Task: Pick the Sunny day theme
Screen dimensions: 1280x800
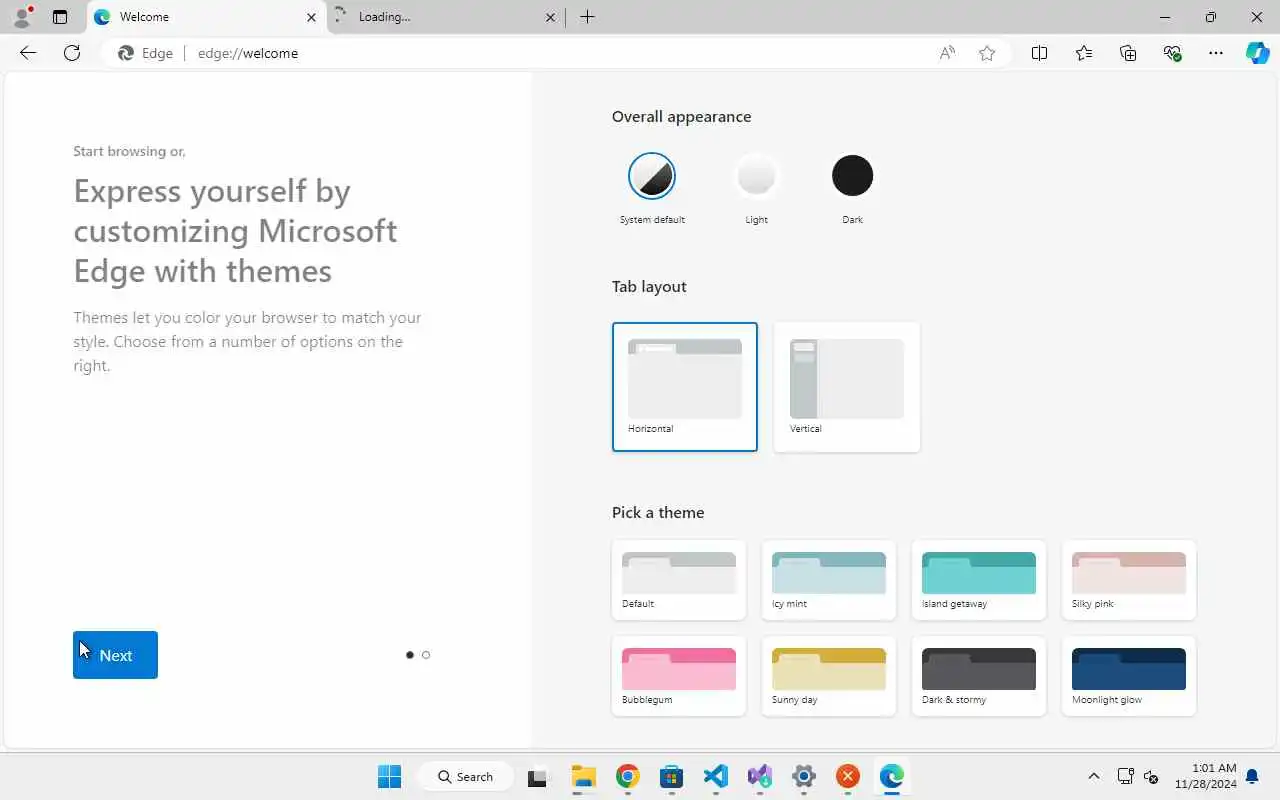Action: point(829,676)
